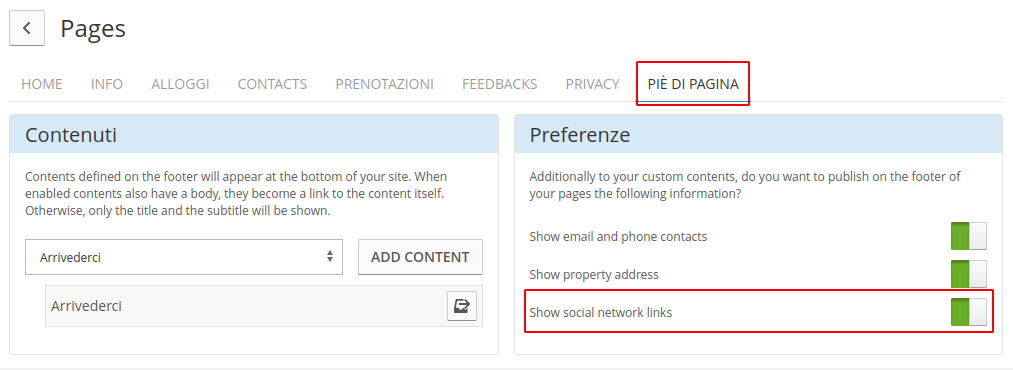Image resolution: width=1013 pixels, height=370 pixels.
Task: Click the Pages page title
Action: [x=93, y=29]
